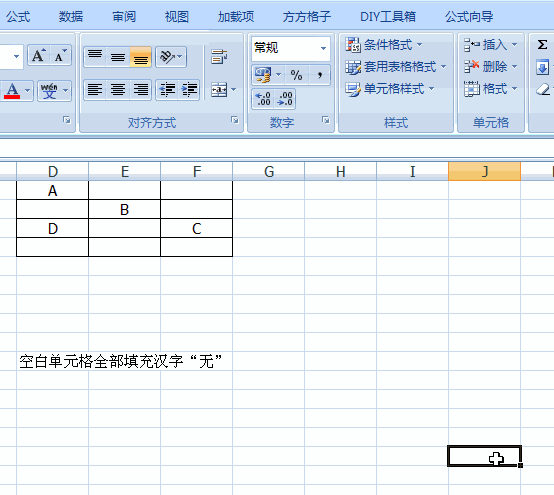The width and height of the screenshot is (554, 495).
Task: Open the 常规 number format combo box
Action: pos(291,48)
